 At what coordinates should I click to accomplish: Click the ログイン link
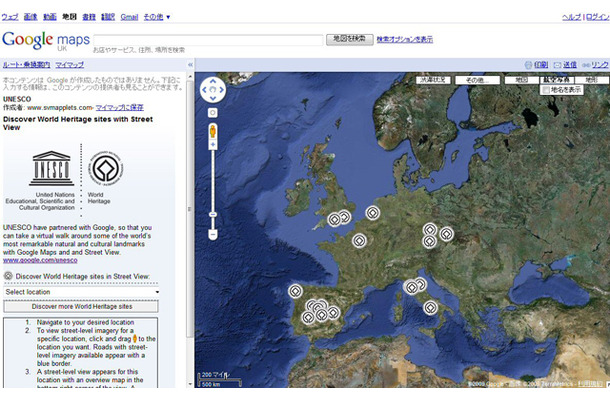pos(597,17)
